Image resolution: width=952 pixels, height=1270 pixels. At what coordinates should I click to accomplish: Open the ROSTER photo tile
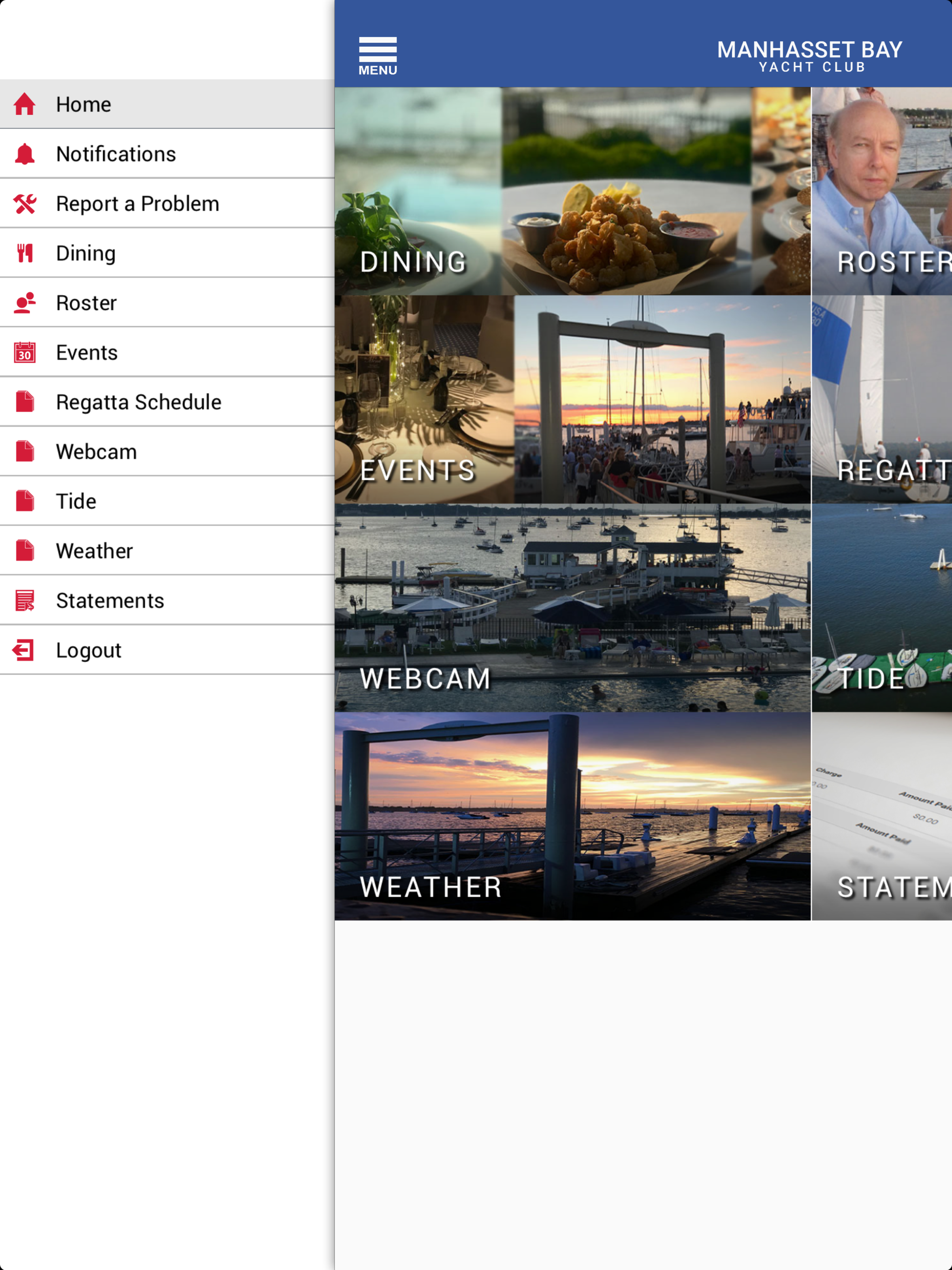882,191
